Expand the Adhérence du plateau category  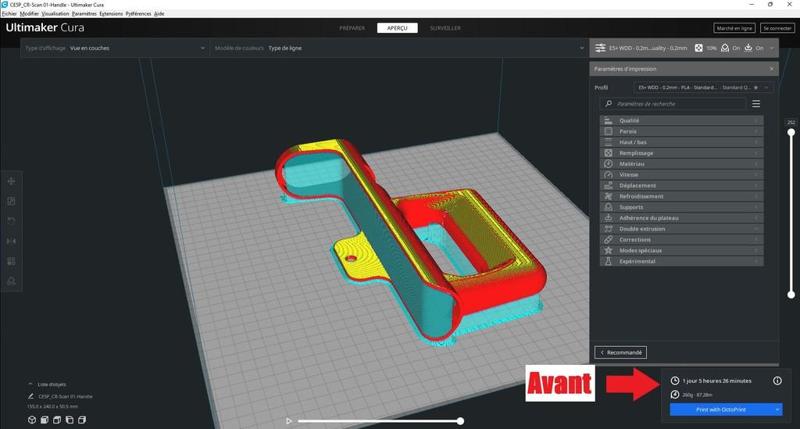pyautogui.click(x=682, y=218)
